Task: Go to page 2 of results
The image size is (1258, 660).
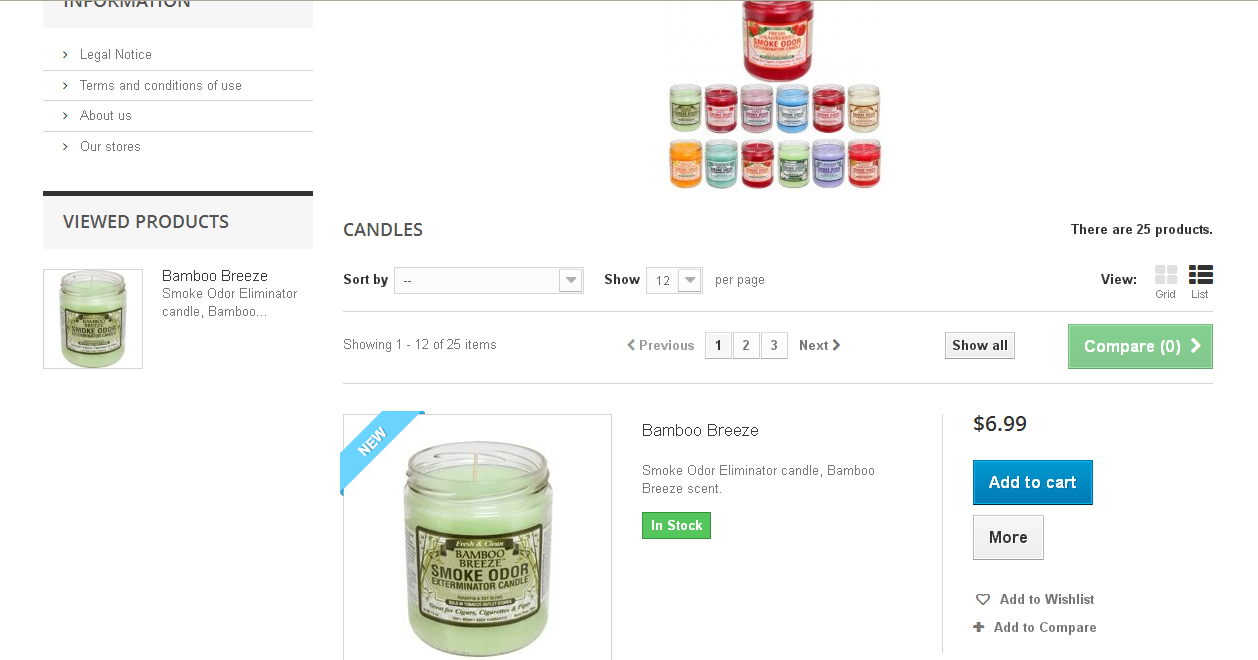Action: point(746,345)
